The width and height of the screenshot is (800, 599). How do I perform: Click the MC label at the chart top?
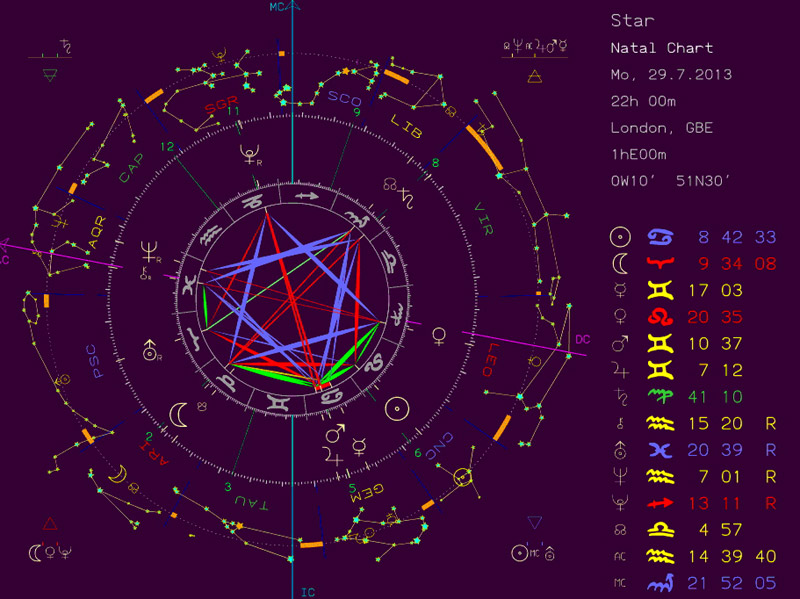(278, 7)
